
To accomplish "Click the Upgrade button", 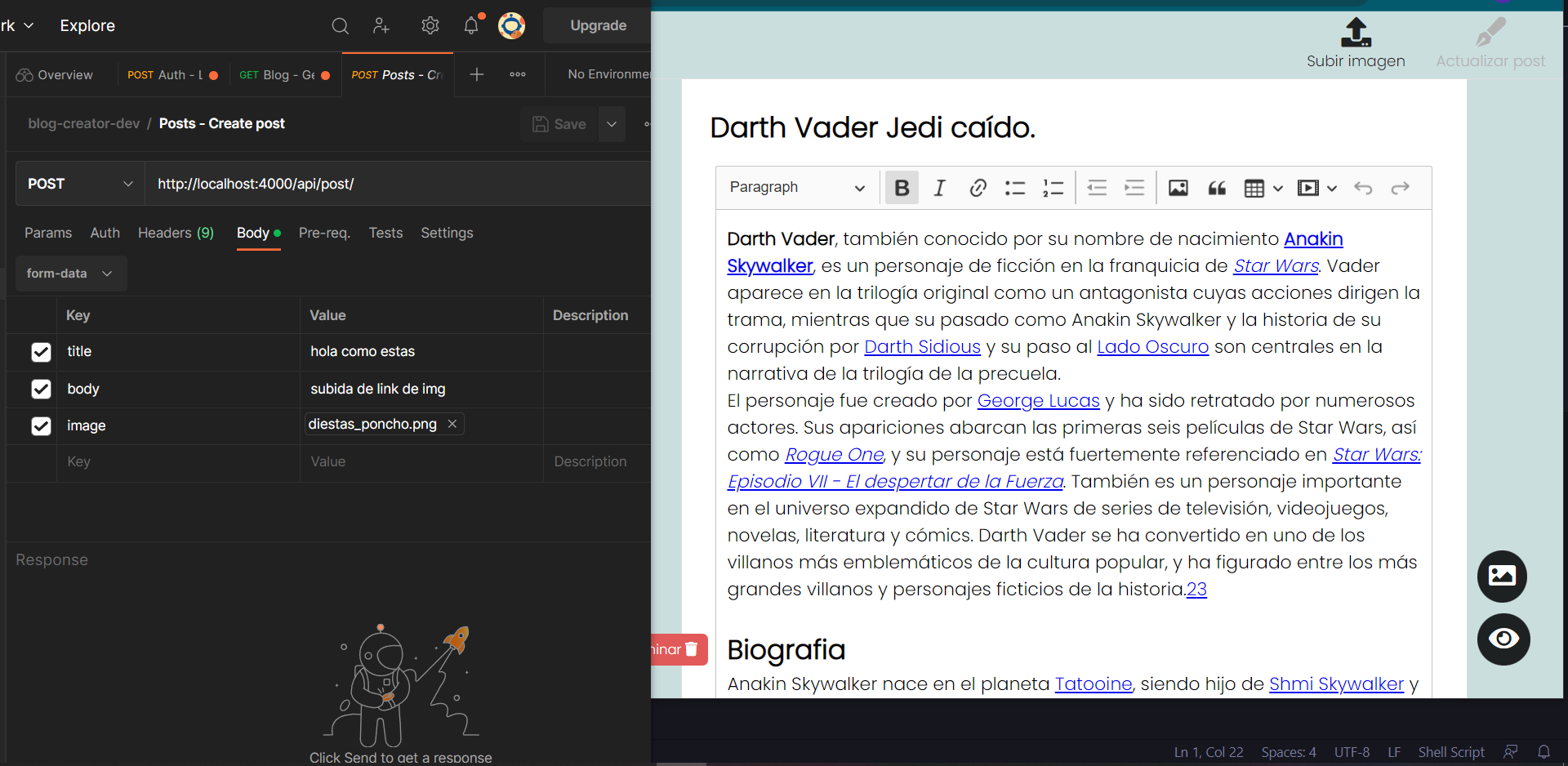I will click(598, 25).
